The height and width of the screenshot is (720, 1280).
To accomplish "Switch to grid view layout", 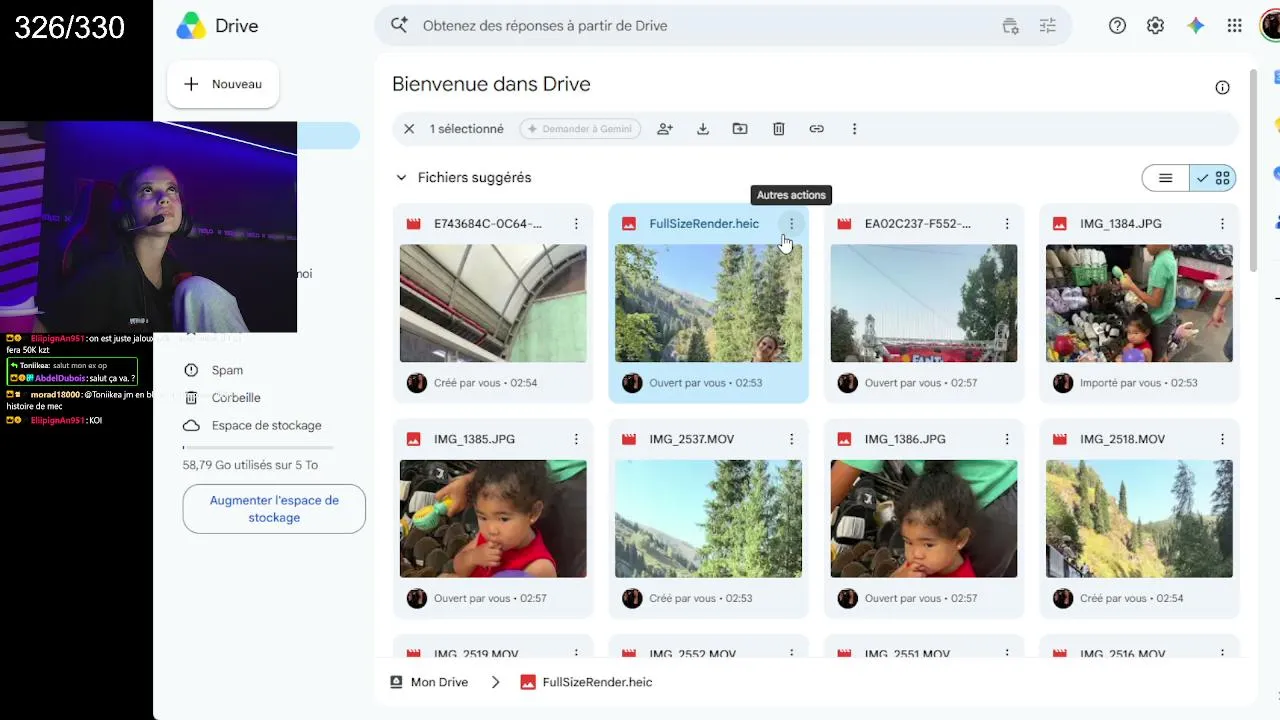I will click(x=1213, y=178).
